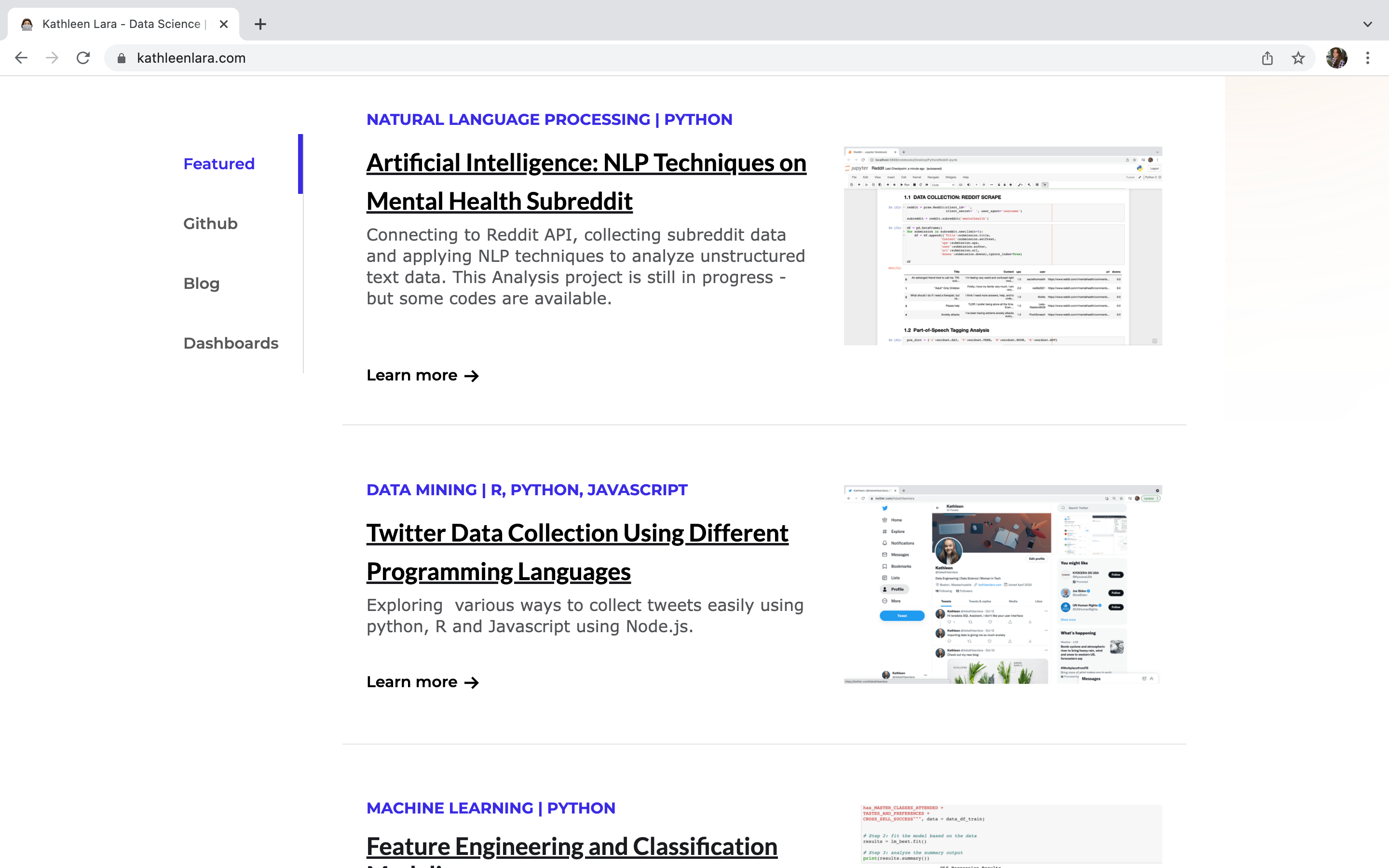Reload the kathleenlara.com page
Viewport: 1389px width, 868px height.
click(83, 58)
